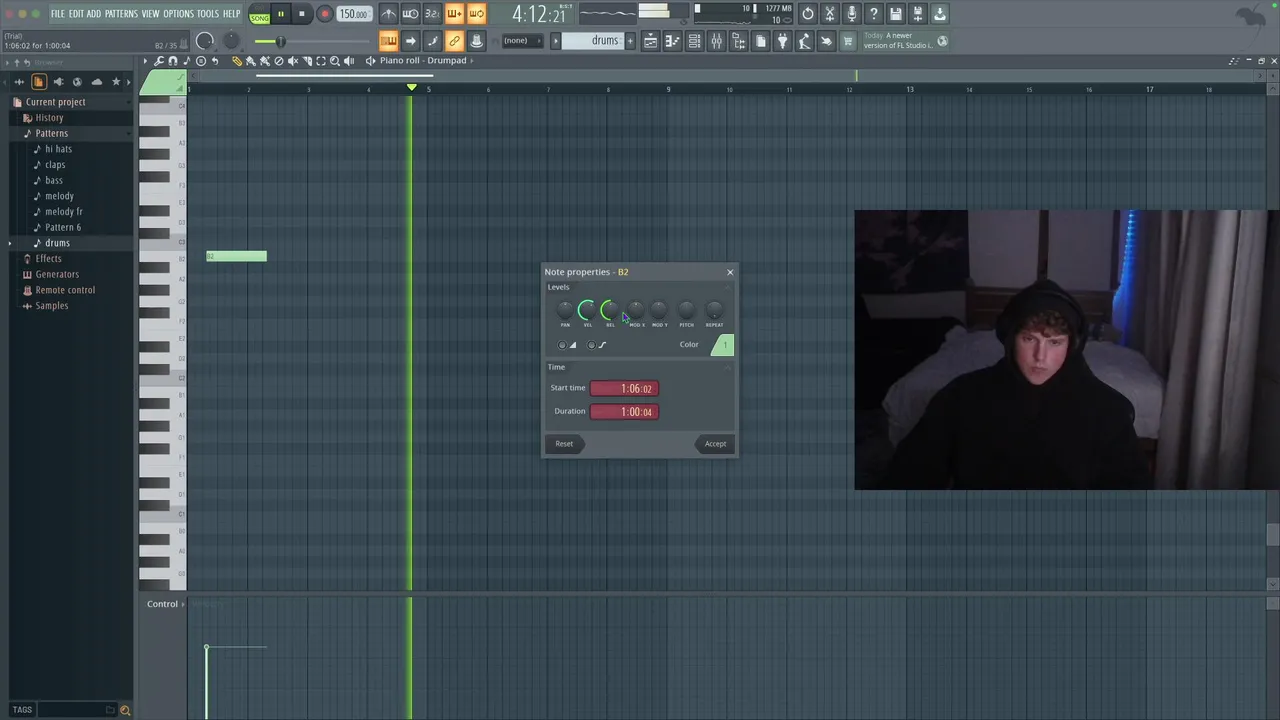Viewport: 1280px width, 720px height.
Task: Click the red record button
Action: [324, 14]
